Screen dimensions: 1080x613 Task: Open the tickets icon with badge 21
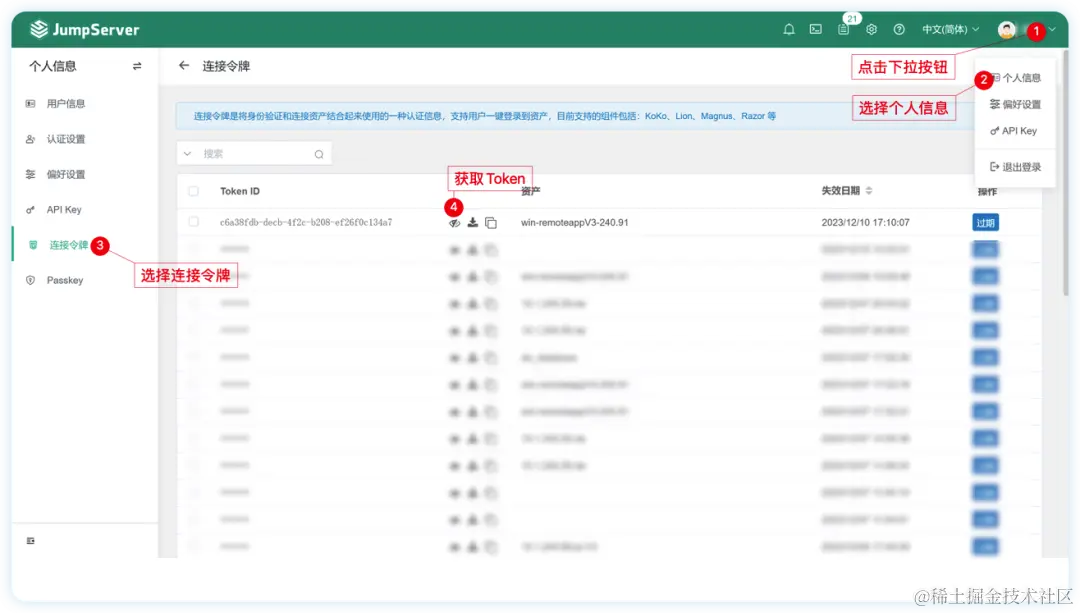[844, 30]
